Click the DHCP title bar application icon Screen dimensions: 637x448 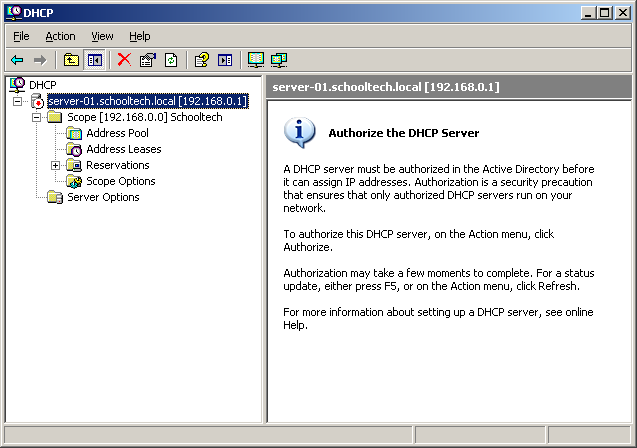[x=13, y=12]
